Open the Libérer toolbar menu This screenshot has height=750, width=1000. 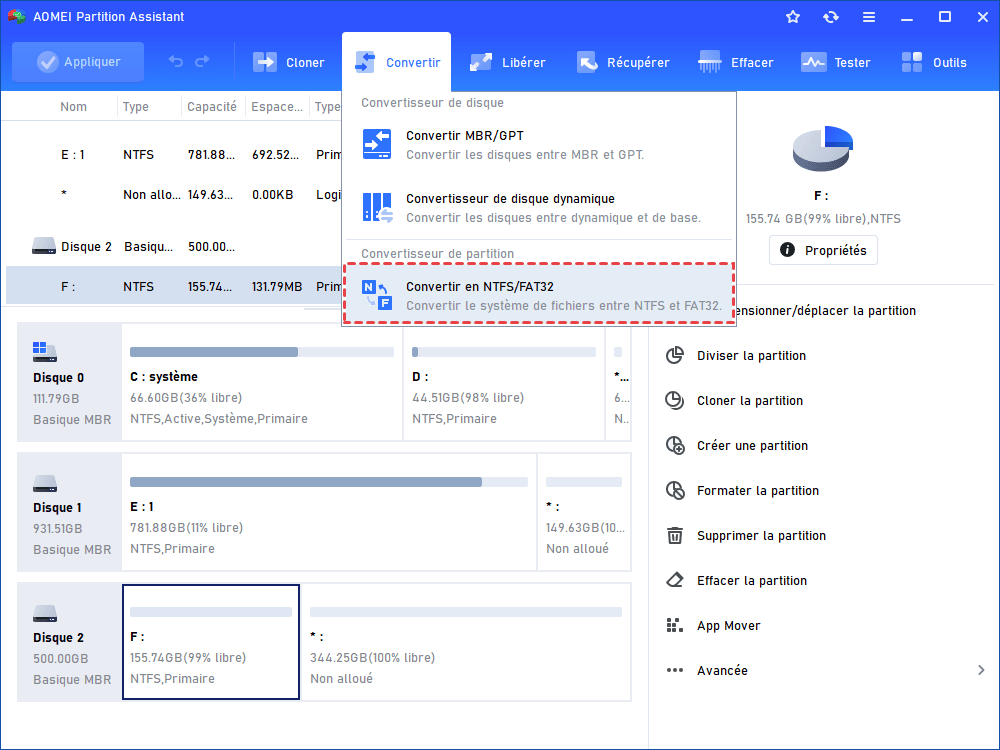tap(508, 62)
